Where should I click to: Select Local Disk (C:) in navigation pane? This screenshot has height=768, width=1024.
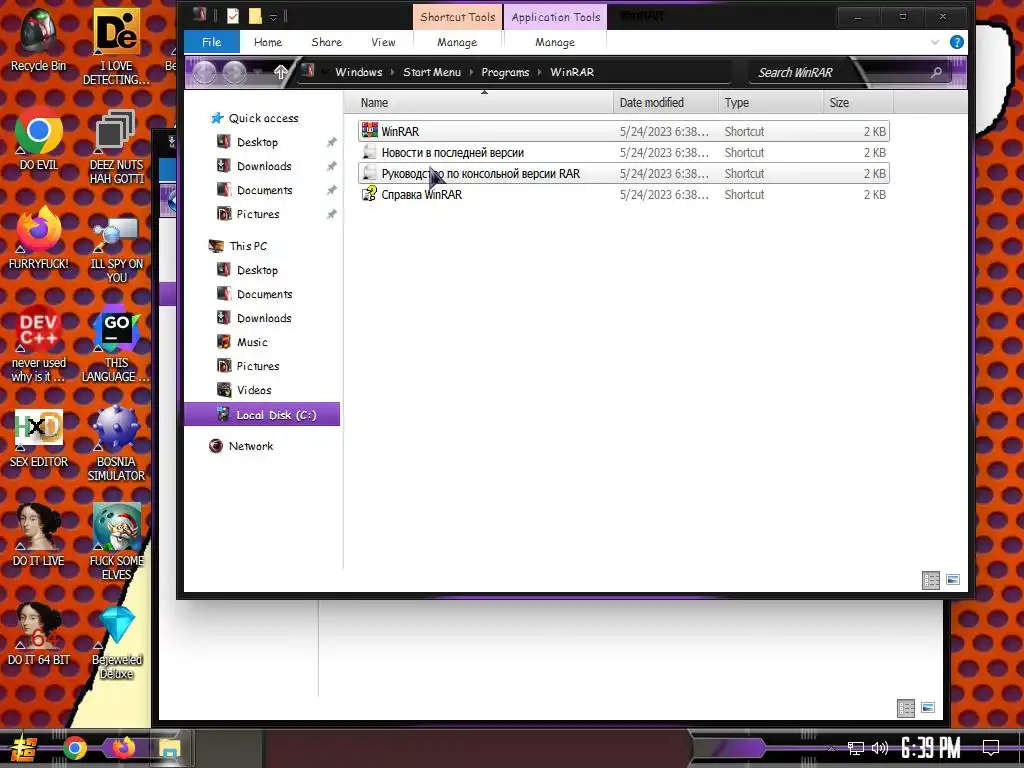(262, 415)
